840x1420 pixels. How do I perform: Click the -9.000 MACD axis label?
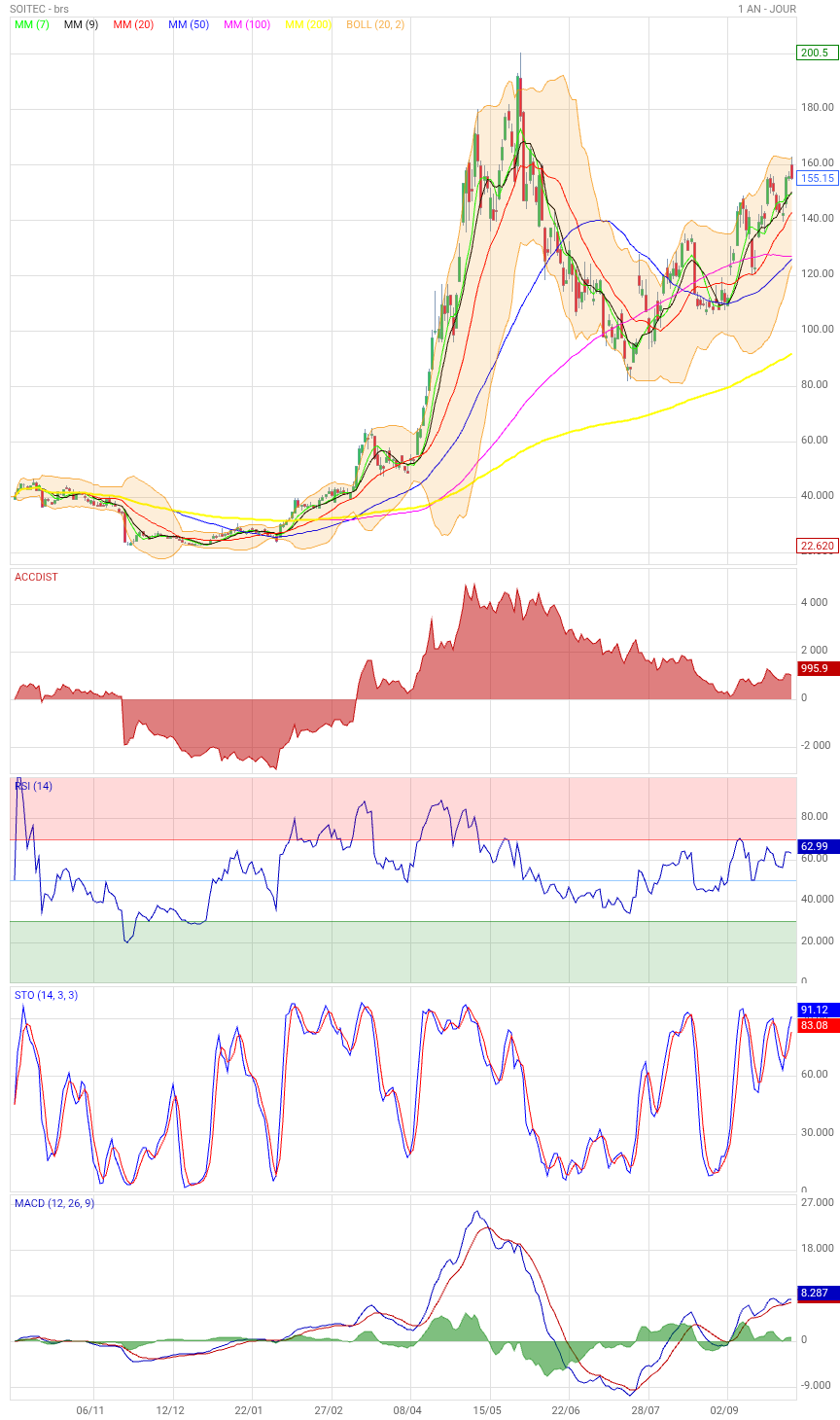click(x=816, y=1385)
